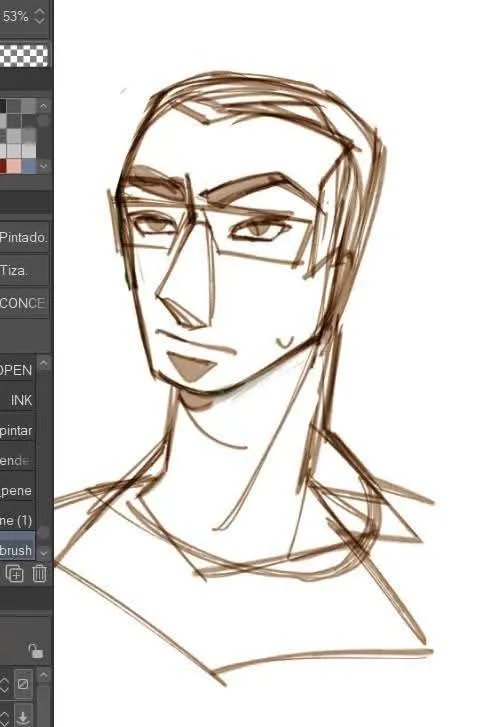Click the open padlock lock icon
This screenshot has height=727, width=502.
pyautogui.click(x=36, y=651)
